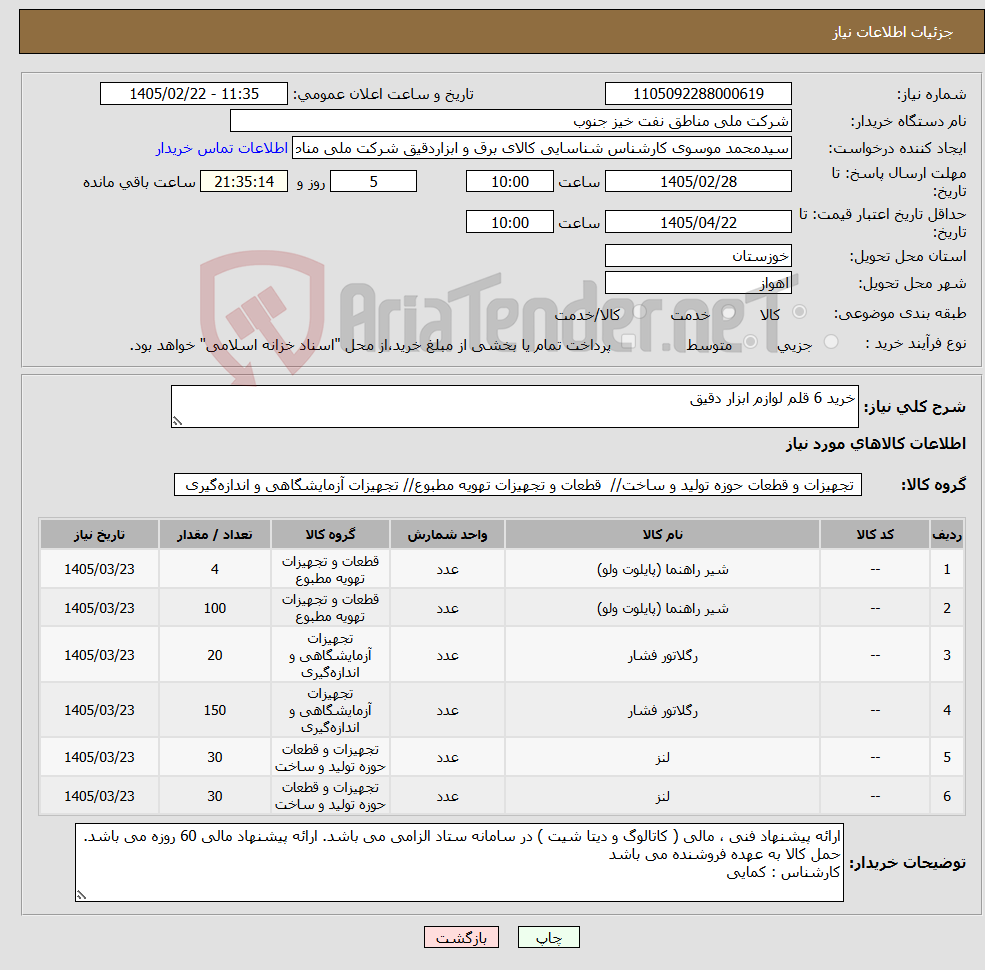Click the resize handle of buyer notes textarea
This screenshot has height=970, width=985.
81,895
